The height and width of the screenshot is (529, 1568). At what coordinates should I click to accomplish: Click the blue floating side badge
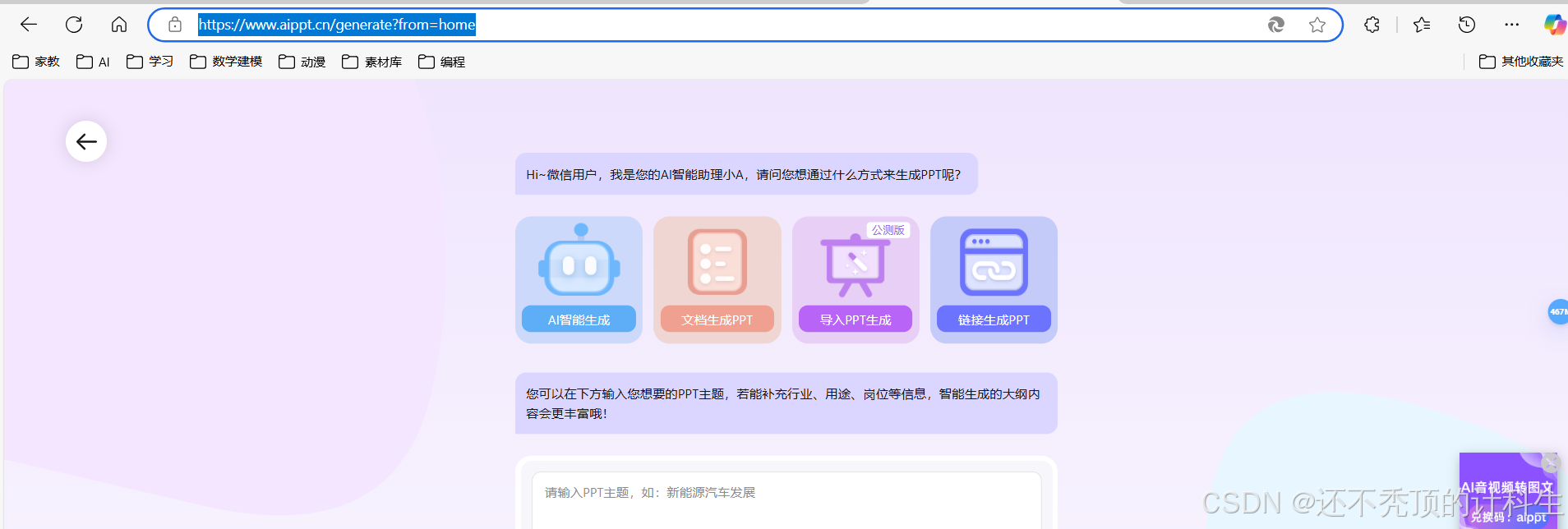pos(1558,311)
